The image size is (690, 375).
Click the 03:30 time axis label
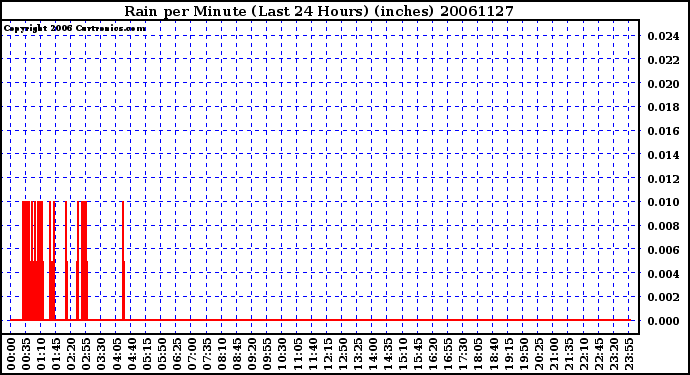point(101,354)
